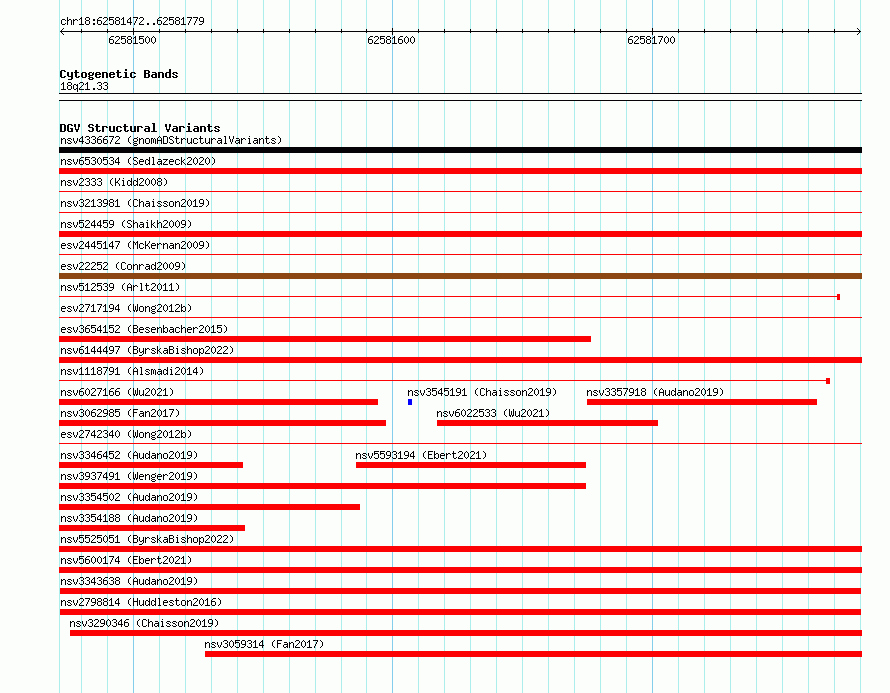
Task: Select the red bar under esv3654152
Action: pyautogui.click(x=325, y=339)
